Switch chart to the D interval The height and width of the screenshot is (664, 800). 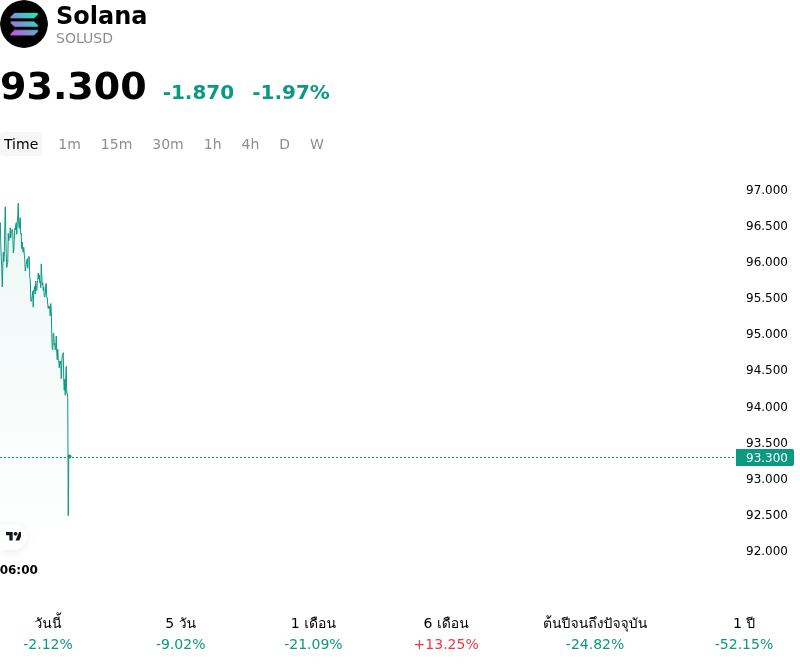(x=285, y=144)
